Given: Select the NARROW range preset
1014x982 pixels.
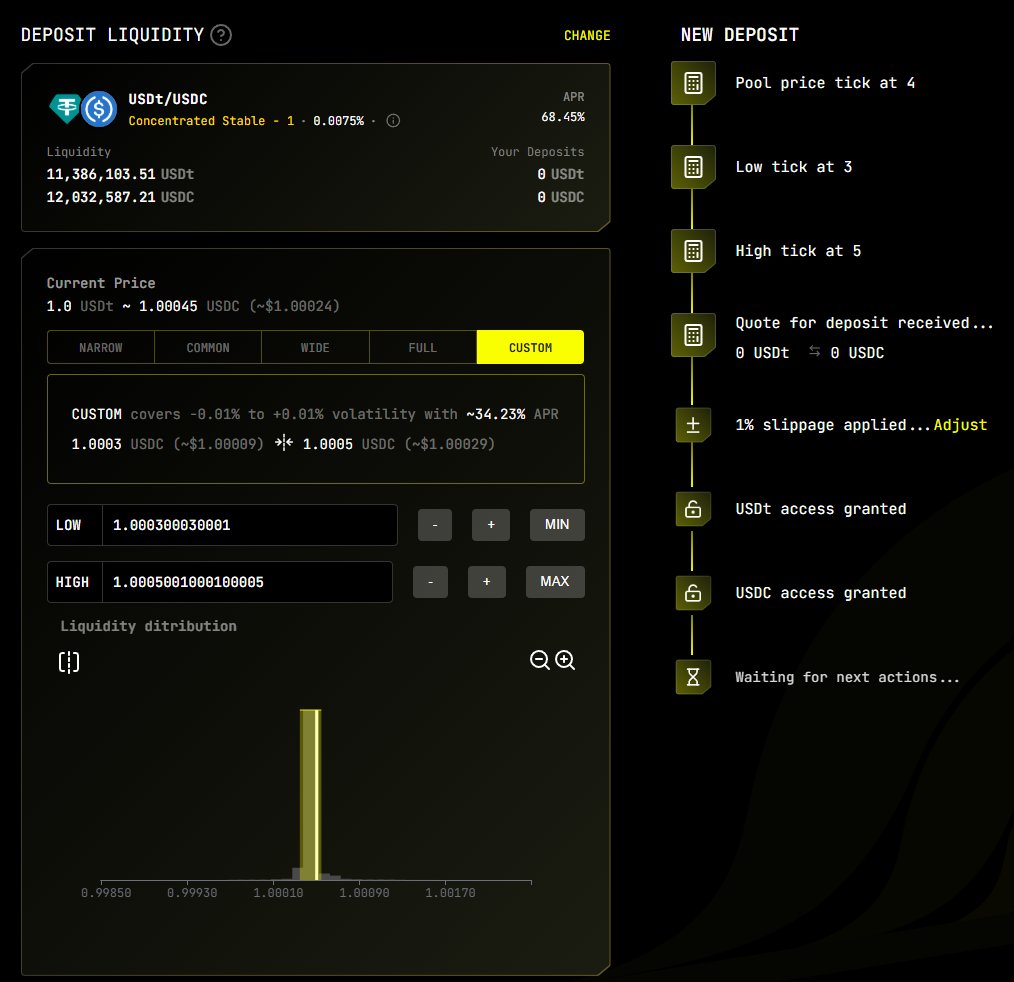Looking at the screenshot, I should coord(101,347).
